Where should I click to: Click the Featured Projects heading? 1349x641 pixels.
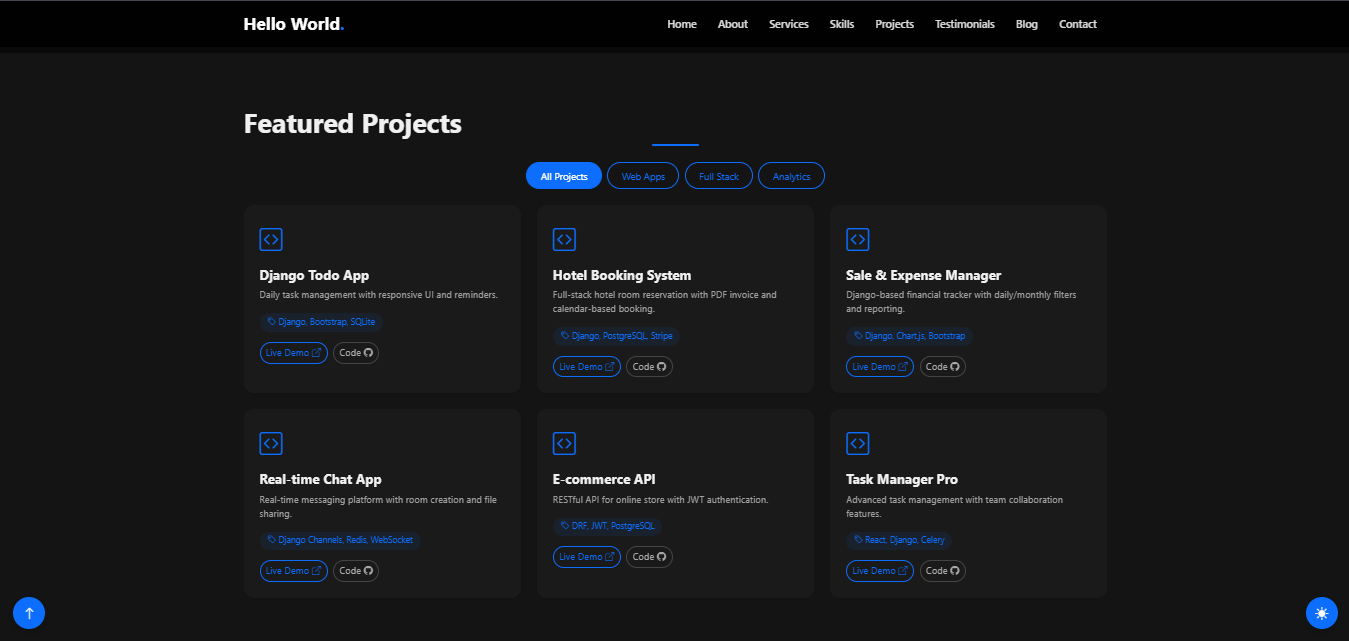coord(353,124)
